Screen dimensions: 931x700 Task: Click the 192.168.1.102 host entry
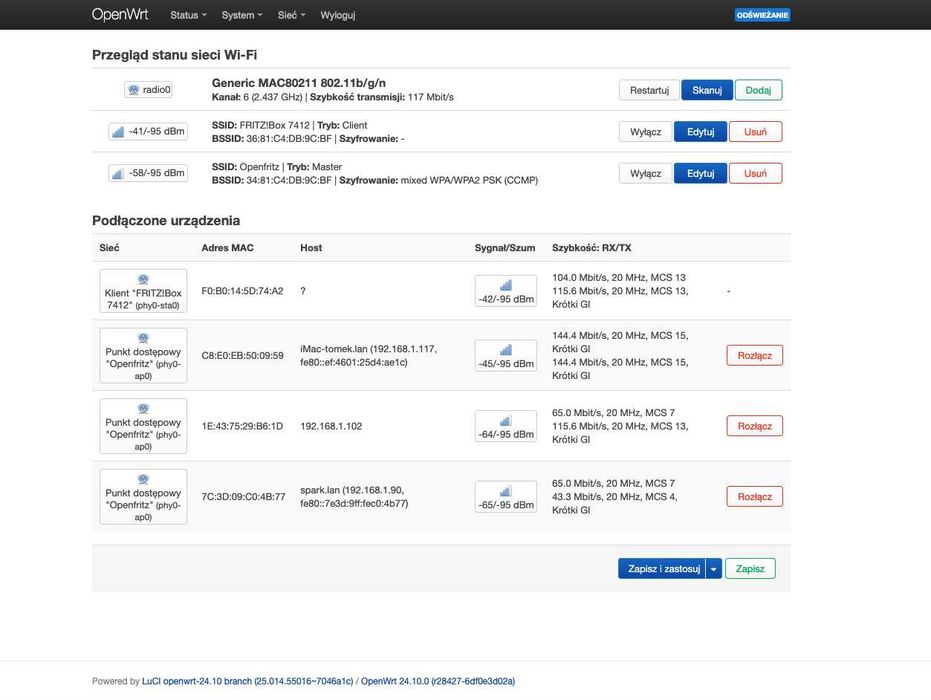[331, 426]
